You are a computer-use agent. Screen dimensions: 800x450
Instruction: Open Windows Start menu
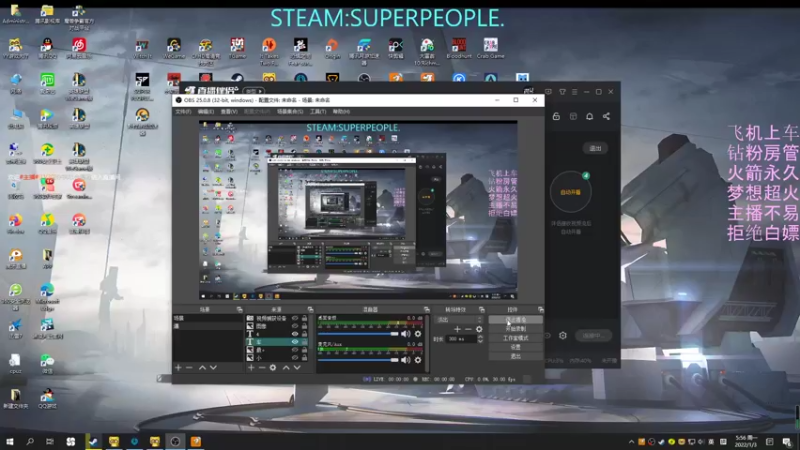point(10,441)
